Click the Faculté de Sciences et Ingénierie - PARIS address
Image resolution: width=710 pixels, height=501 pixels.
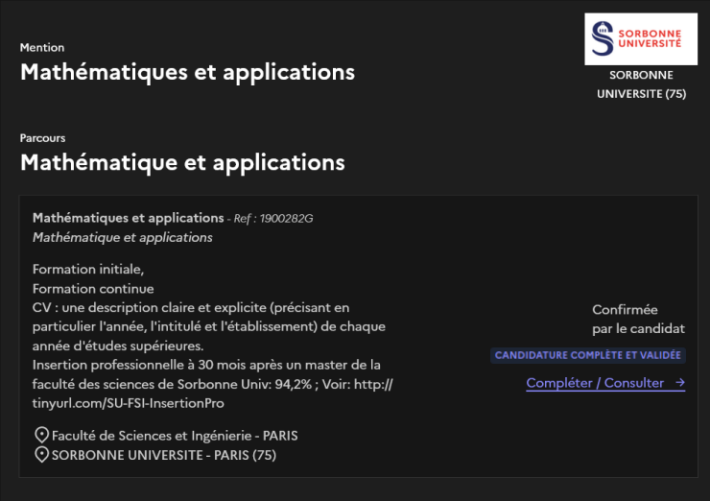[175, 436]
